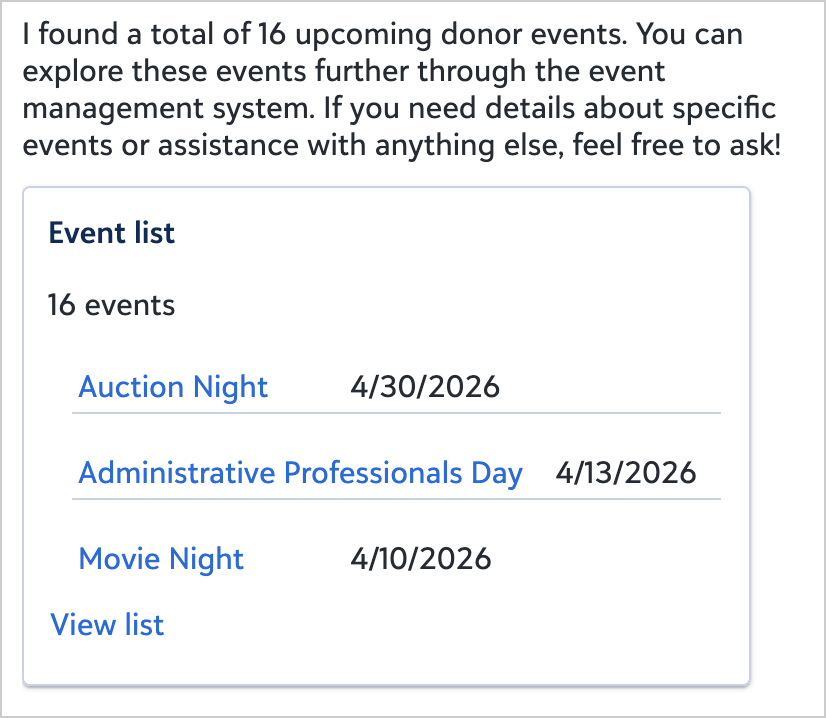The image size is (826, 718).
Task: Open the Administrative Professionals Day event link
Action: [300, 473]
